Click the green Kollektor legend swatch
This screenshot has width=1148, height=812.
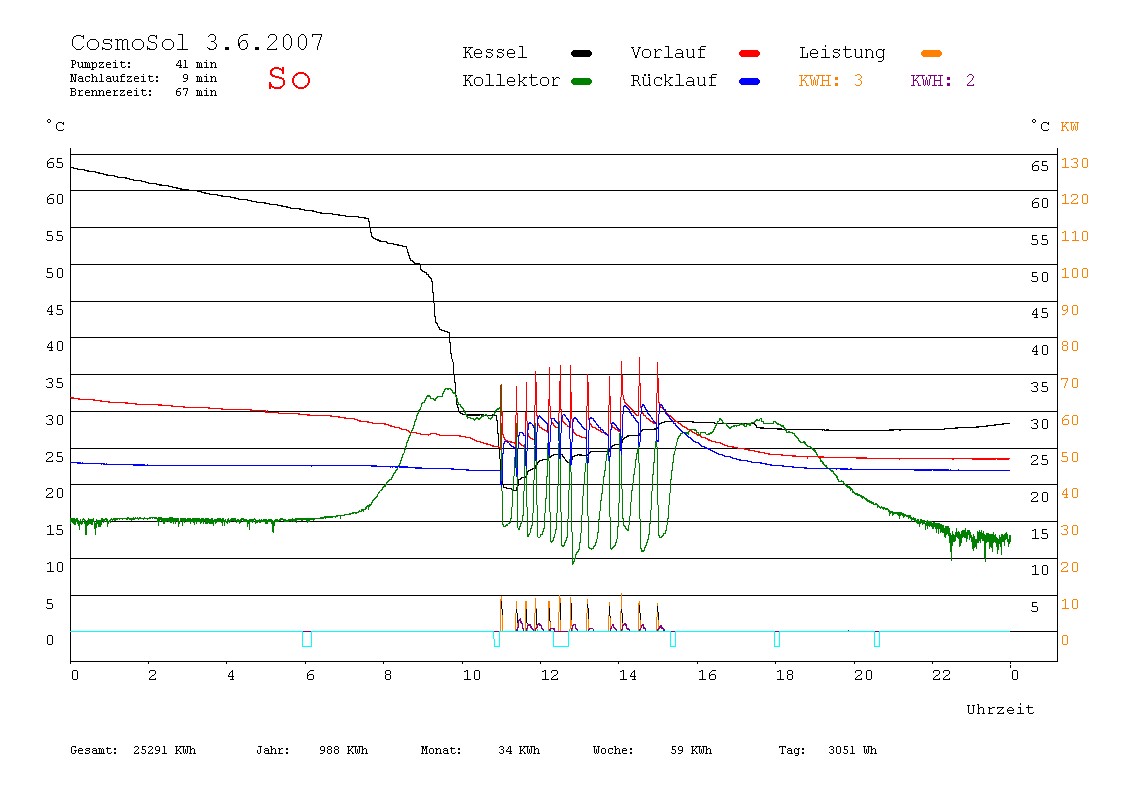581,81
